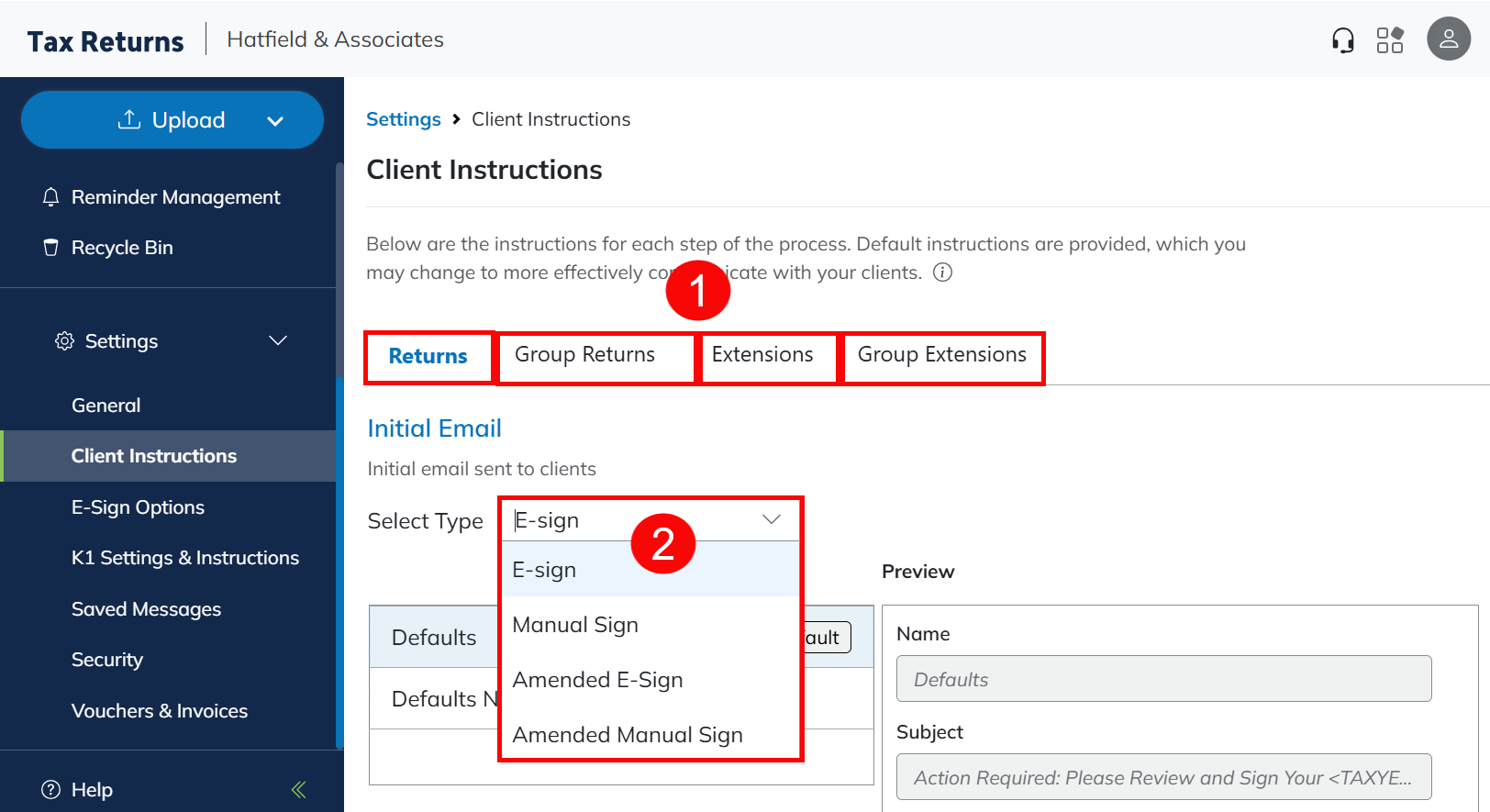Image resolution: width=1490 pixels, height=812 pixels.
Task: Click the Recycle Bin trash icon
Action: (x=51, y=248)
